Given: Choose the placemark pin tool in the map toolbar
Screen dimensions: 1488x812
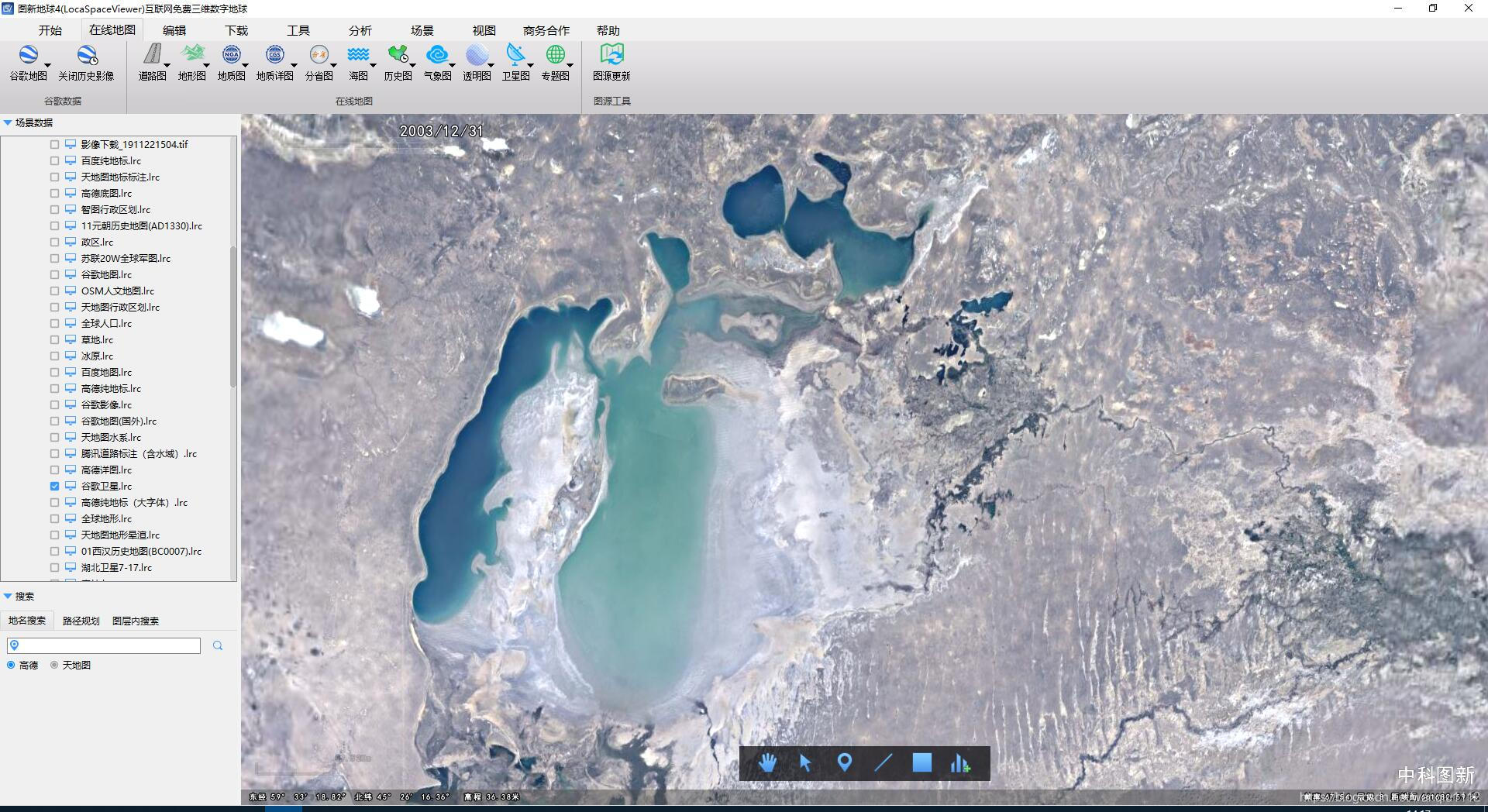Looking at the screenshot, I should 845,763.
